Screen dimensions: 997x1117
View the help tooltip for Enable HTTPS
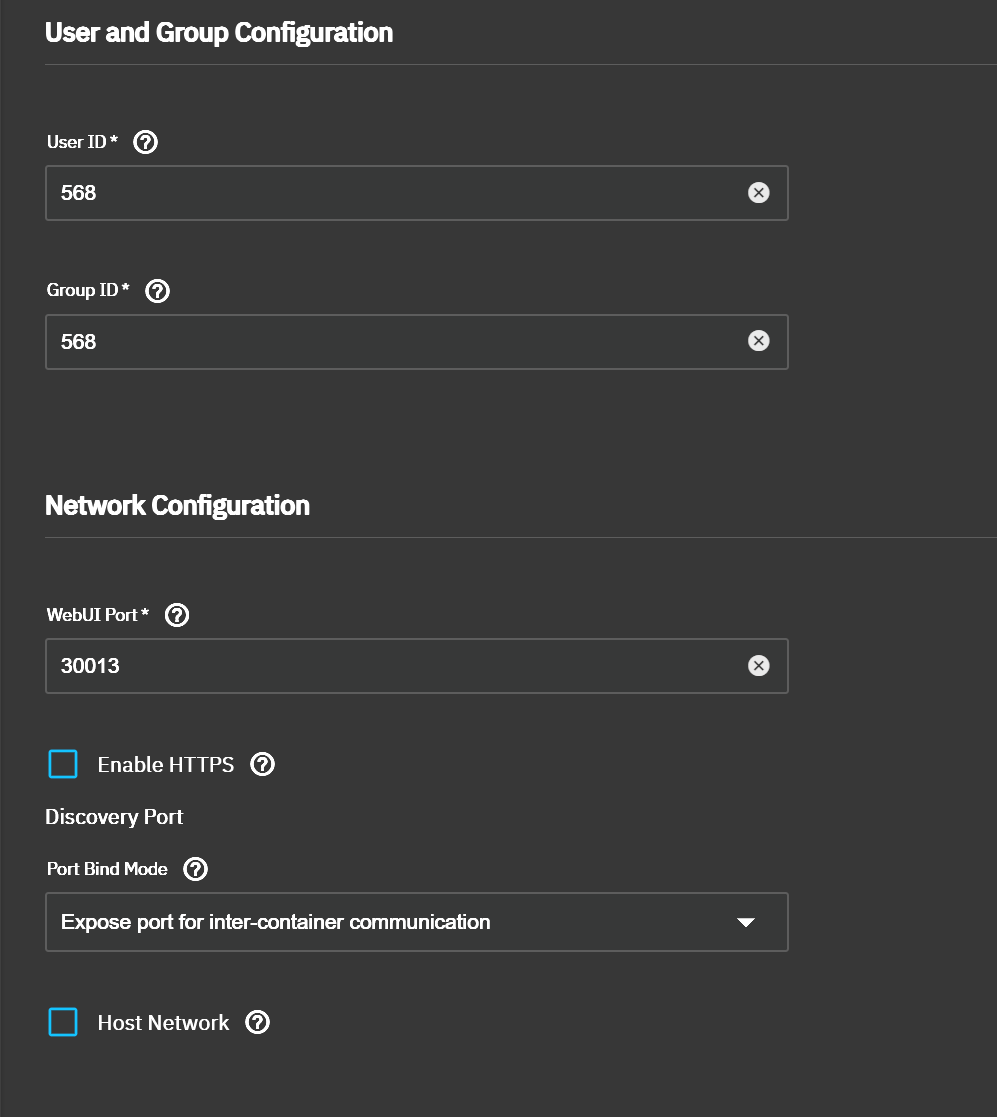[x=262, y=765]
